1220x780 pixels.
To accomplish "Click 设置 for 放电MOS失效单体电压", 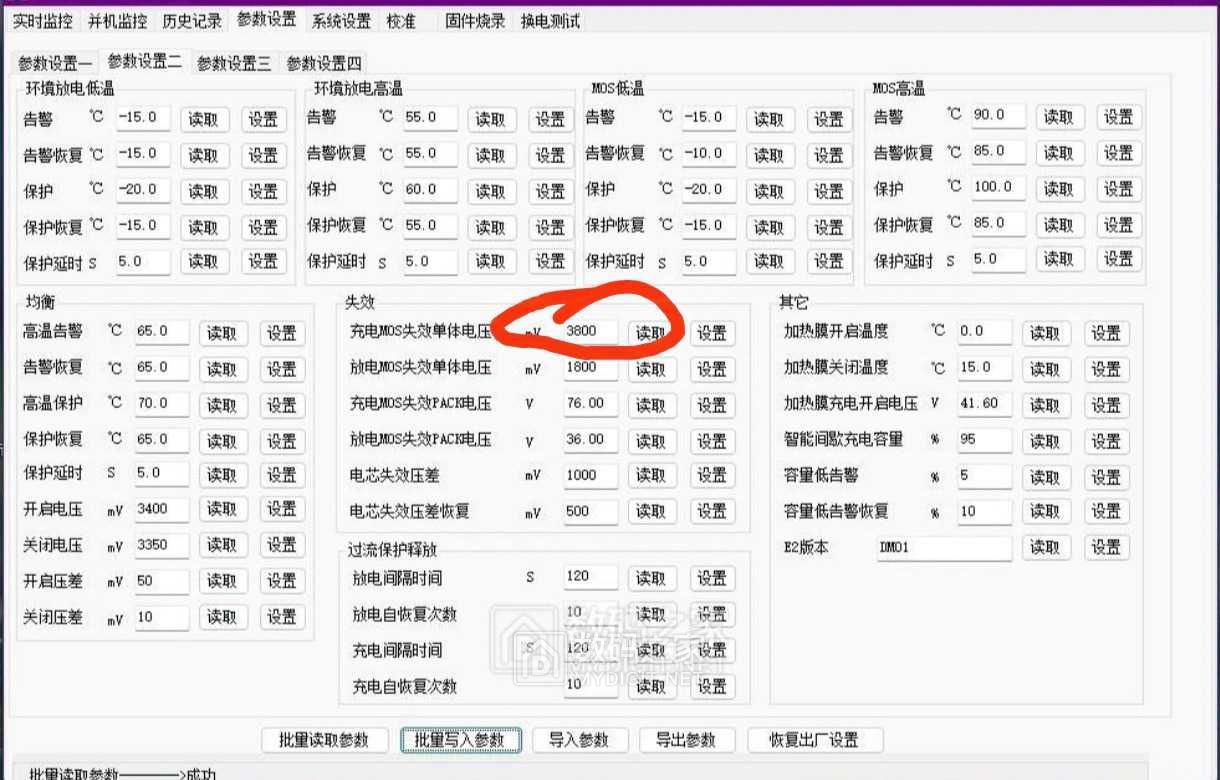I will (711, 369).
